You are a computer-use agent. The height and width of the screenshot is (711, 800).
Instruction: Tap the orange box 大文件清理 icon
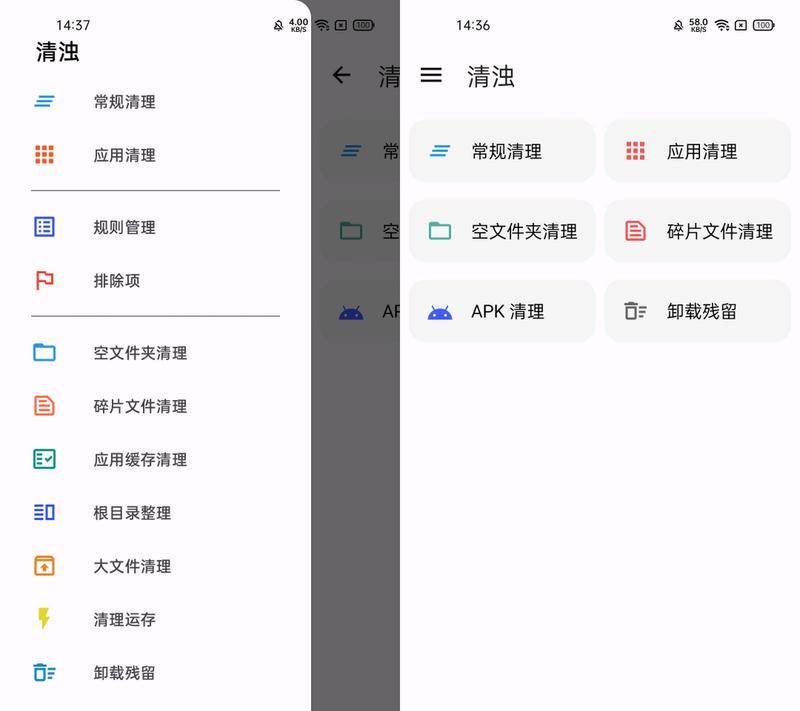click(44, 566)
